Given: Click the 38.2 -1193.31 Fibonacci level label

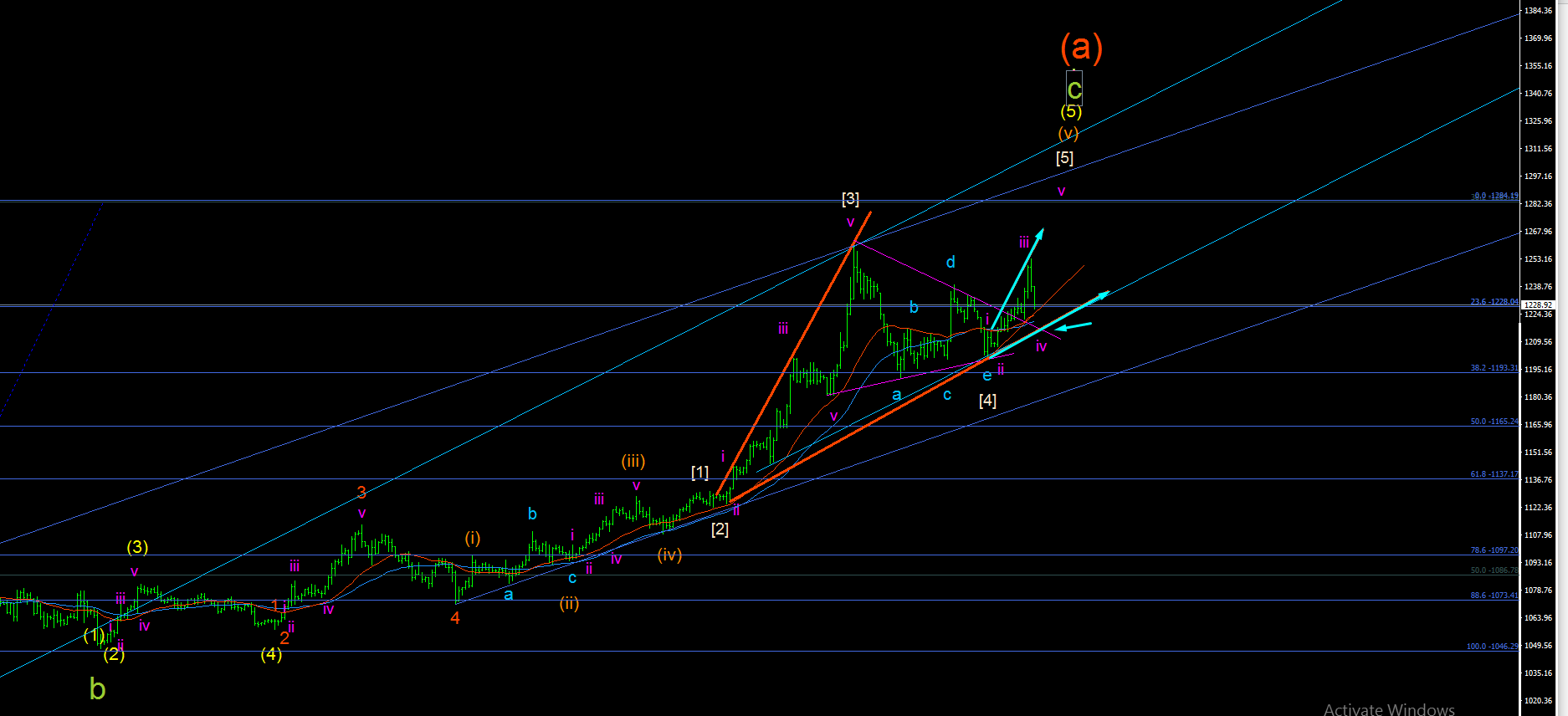Looking at the screenshot, I should pos(1494,368).
